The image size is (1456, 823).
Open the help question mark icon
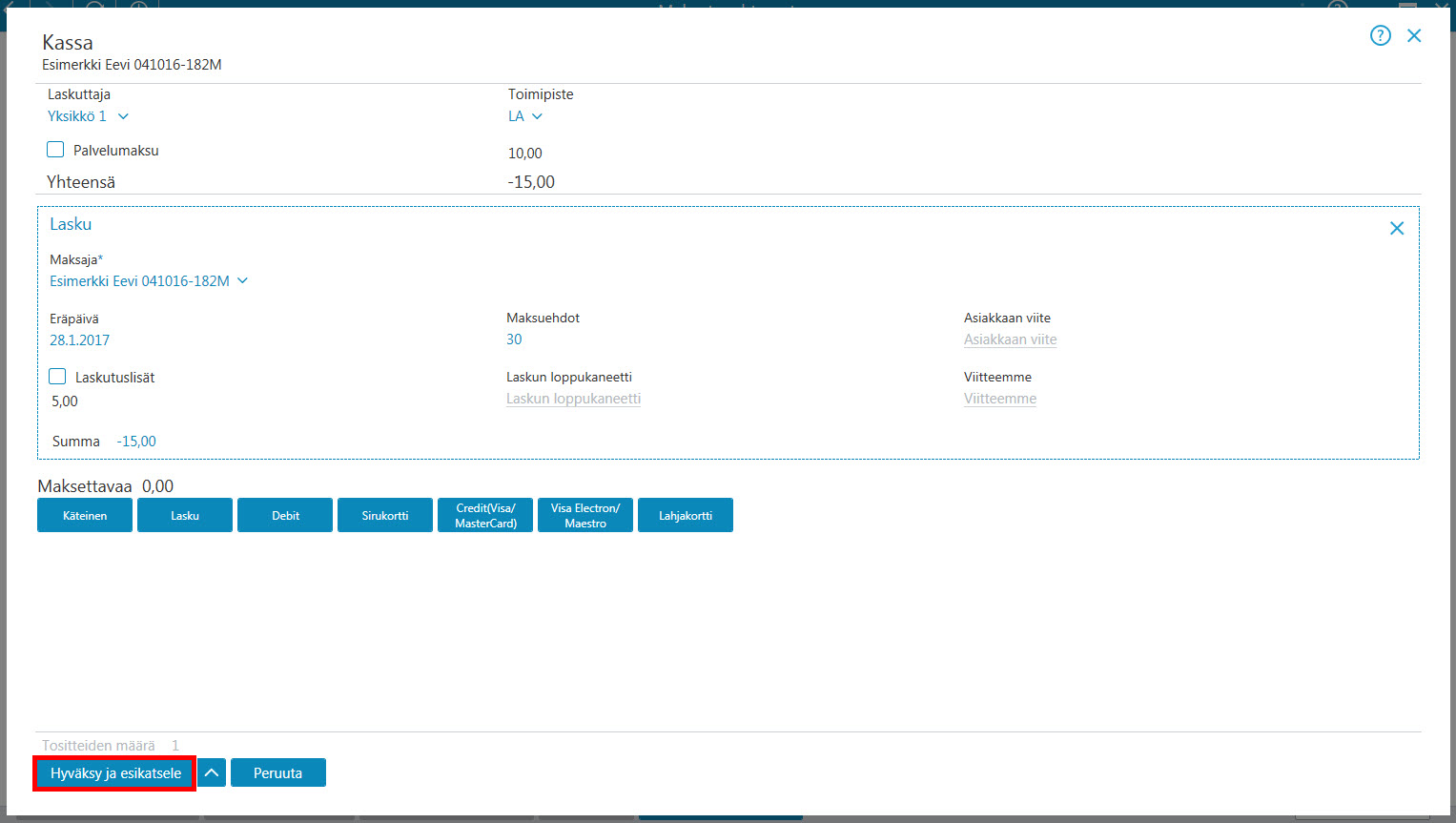1380,35
